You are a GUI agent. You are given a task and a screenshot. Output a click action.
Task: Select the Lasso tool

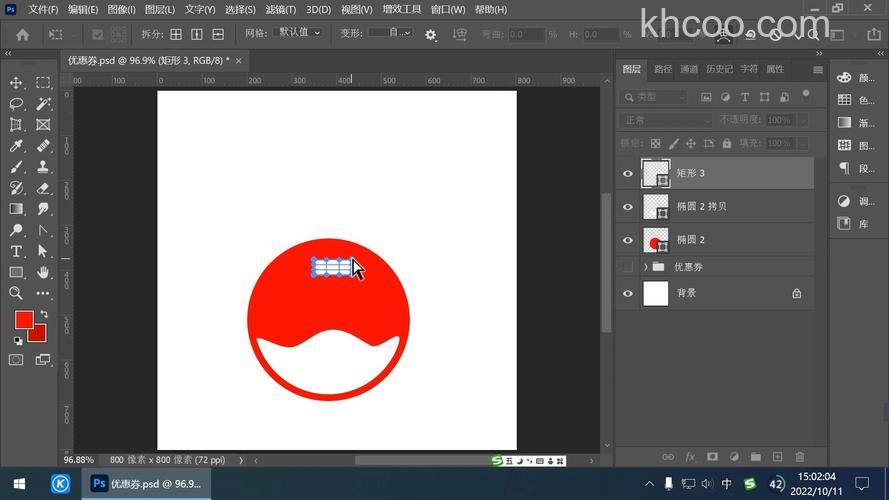click(16, 104)
